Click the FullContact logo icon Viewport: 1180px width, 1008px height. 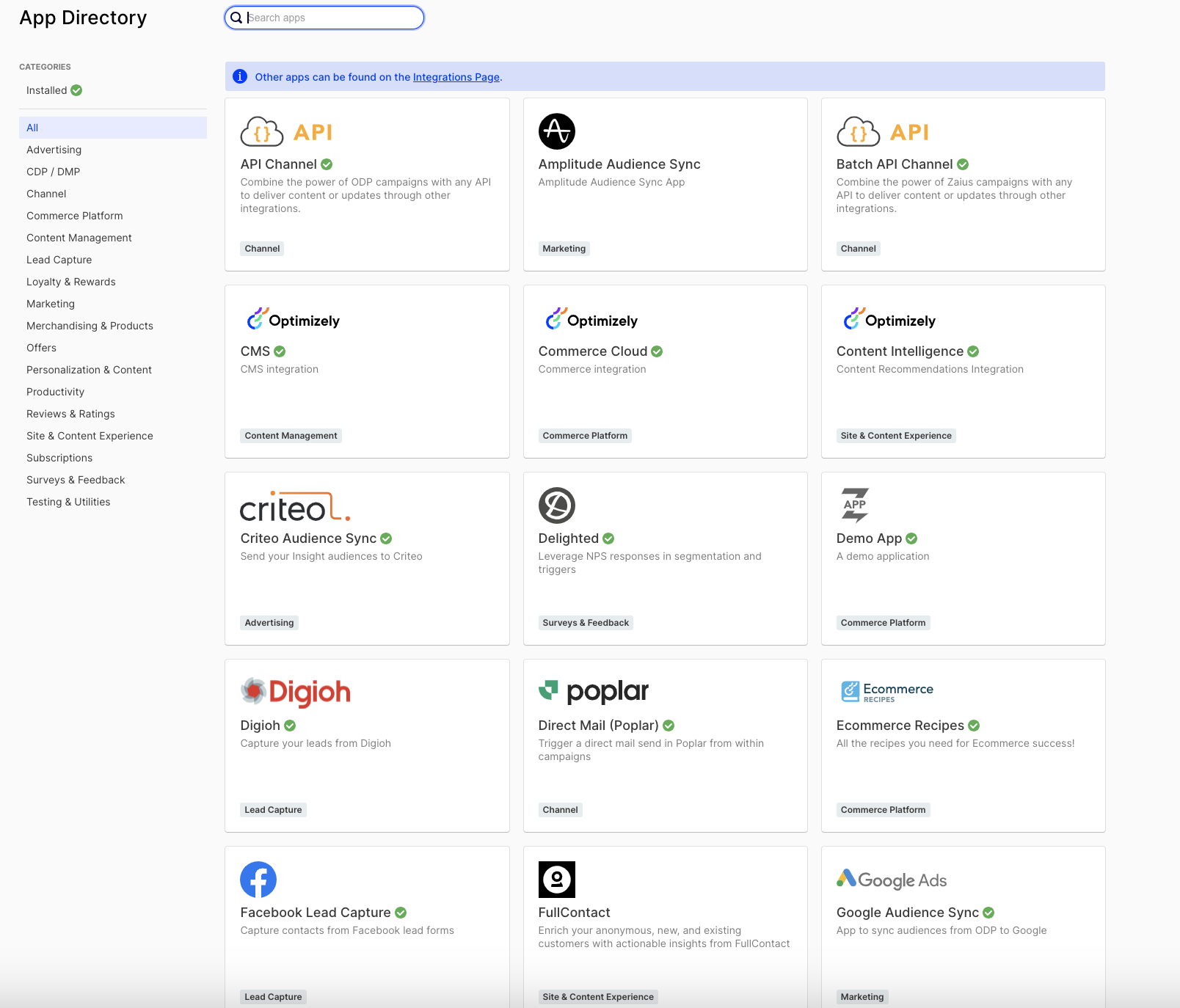556,880
